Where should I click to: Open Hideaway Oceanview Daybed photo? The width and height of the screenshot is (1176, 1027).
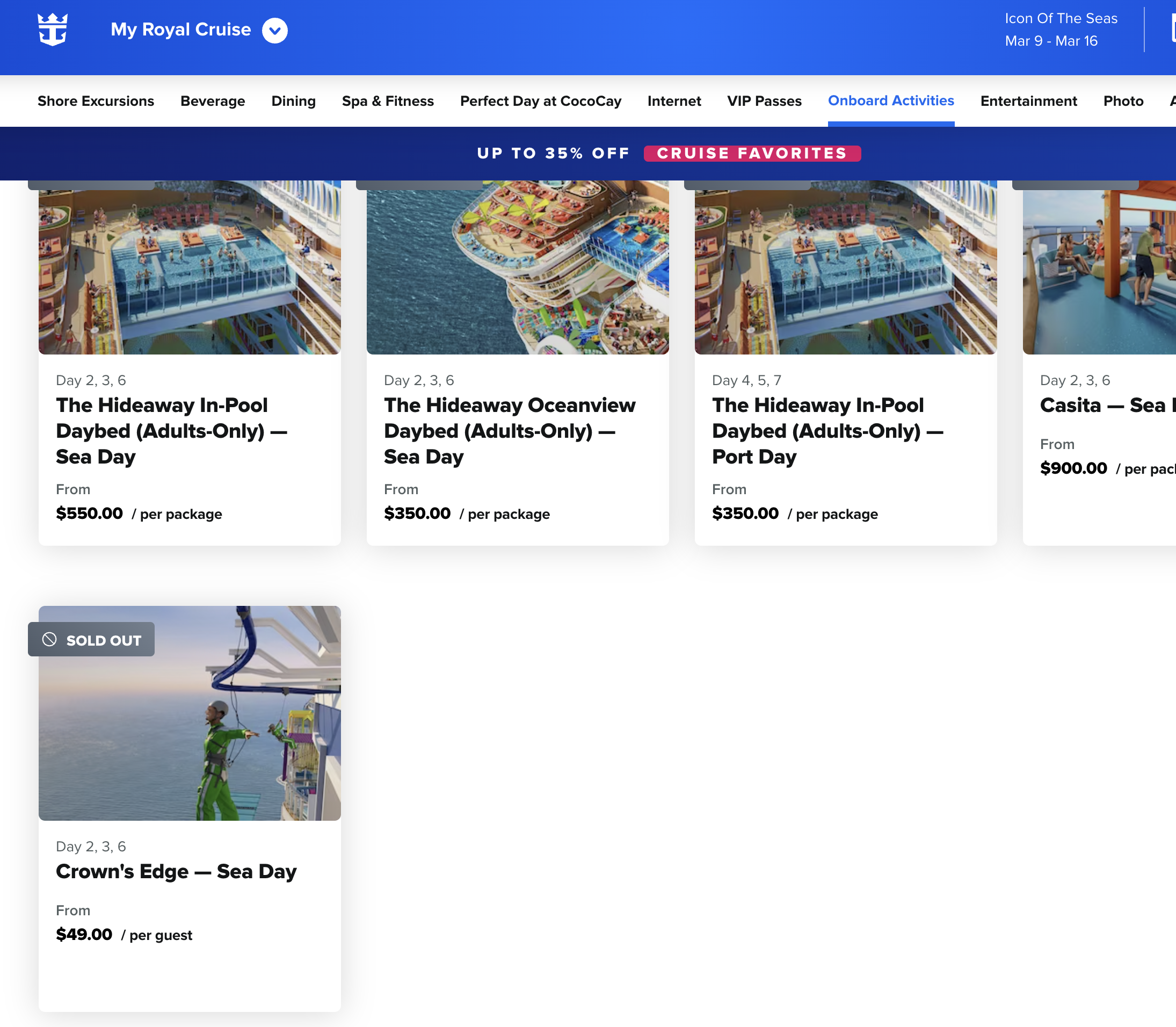click(518, 267)
